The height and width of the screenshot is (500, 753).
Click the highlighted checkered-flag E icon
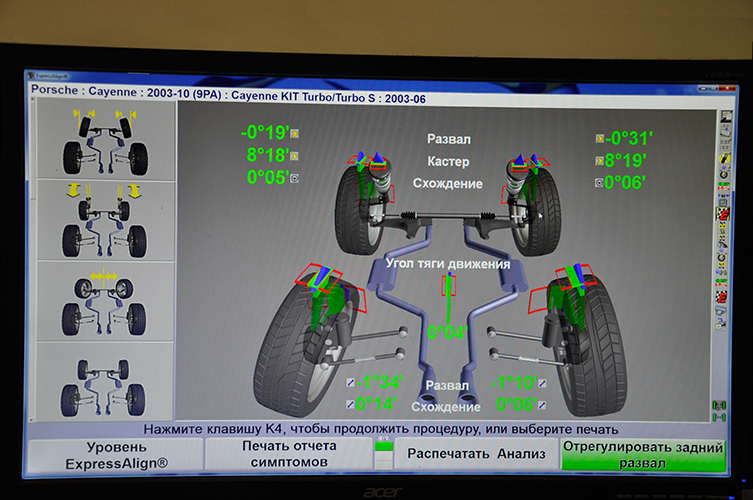pos(723,214)
